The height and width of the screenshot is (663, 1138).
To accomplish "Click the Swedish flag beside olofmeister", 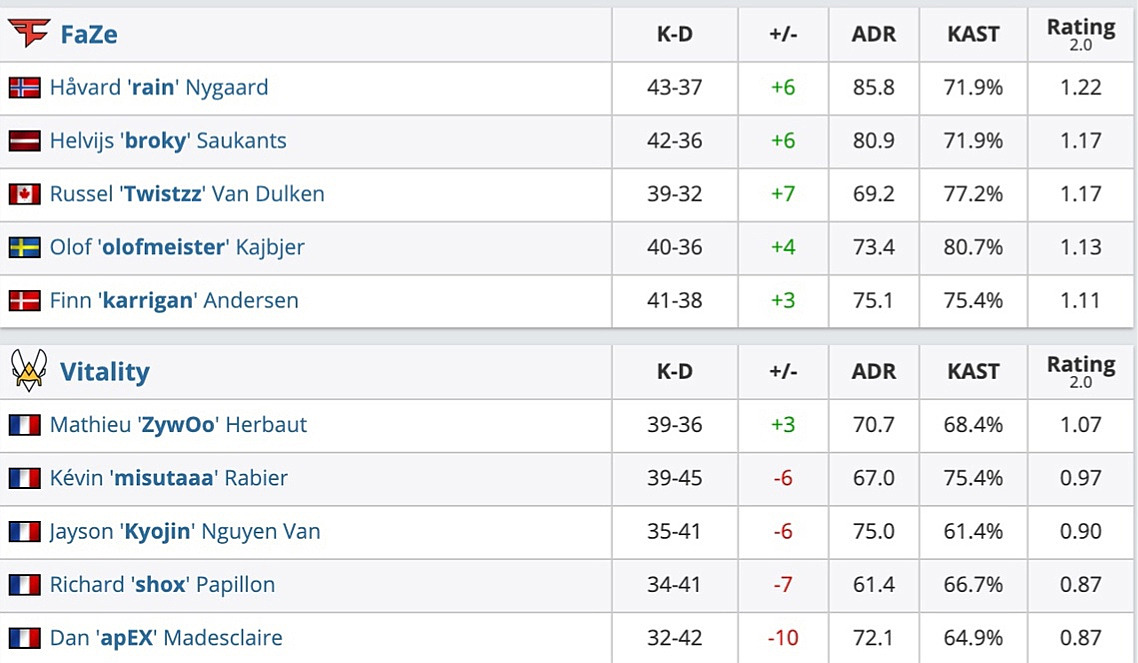I will pos(24,247).
